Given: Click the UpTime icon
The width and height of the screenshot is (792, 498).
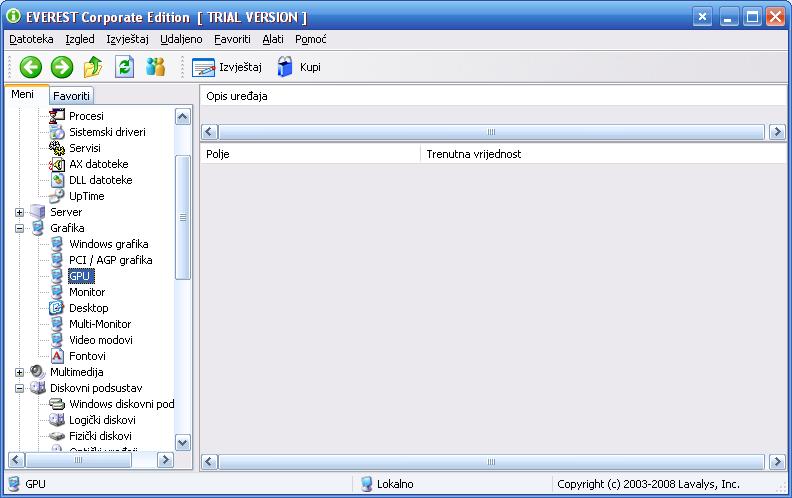Looking at the screenshot, I should click(x=57, y=196).
